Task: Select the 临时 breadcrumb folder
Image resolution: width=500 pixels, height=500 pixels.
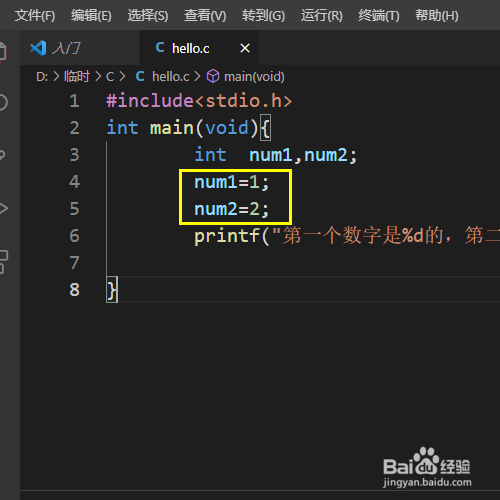Action: [77, 77]
